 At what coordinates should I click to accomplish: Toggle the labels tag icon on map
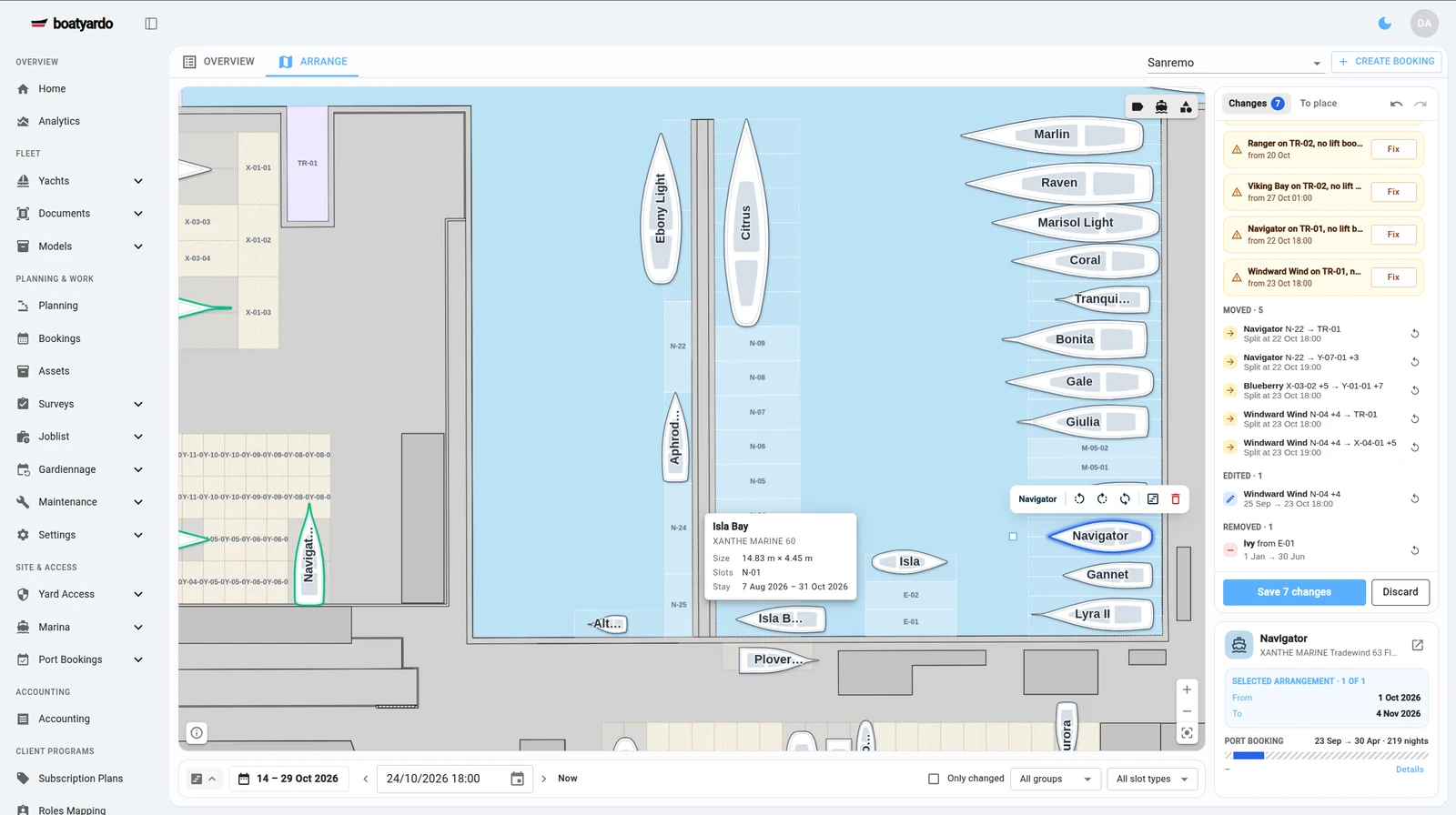point(1137,107)
